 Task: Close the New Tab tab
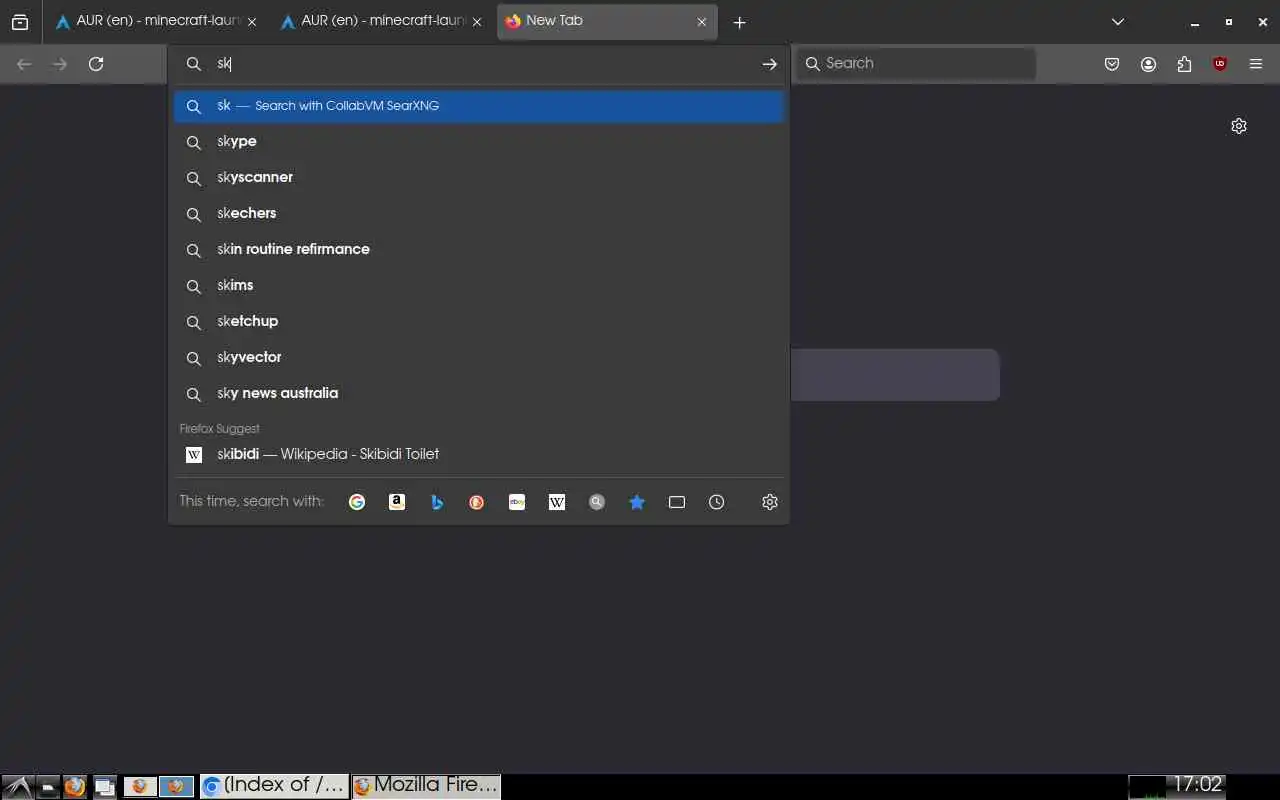tap(702, 22)
